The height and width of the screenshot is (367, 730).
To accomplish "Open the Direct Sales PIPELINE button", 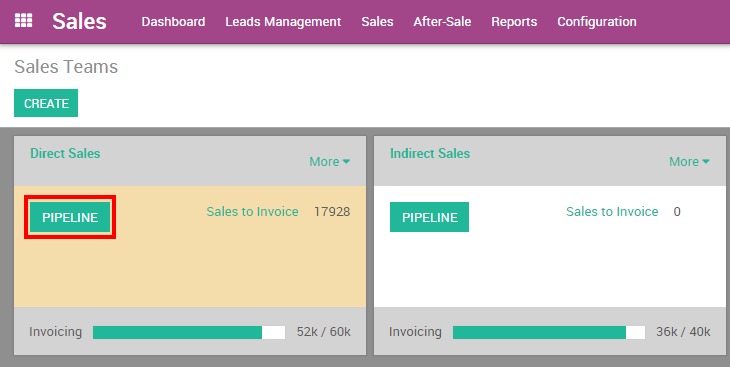I will [x=70, y=217].
